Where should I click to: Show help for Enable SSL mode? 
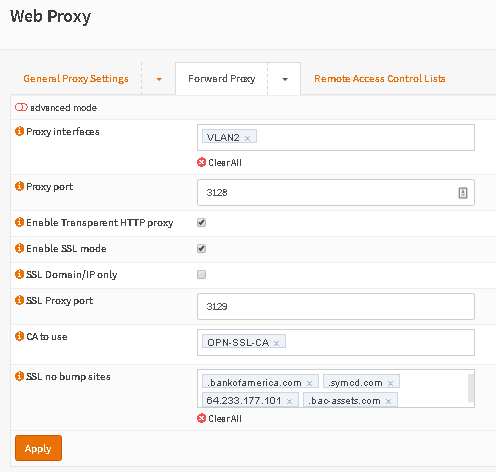(x=19, y=248)
